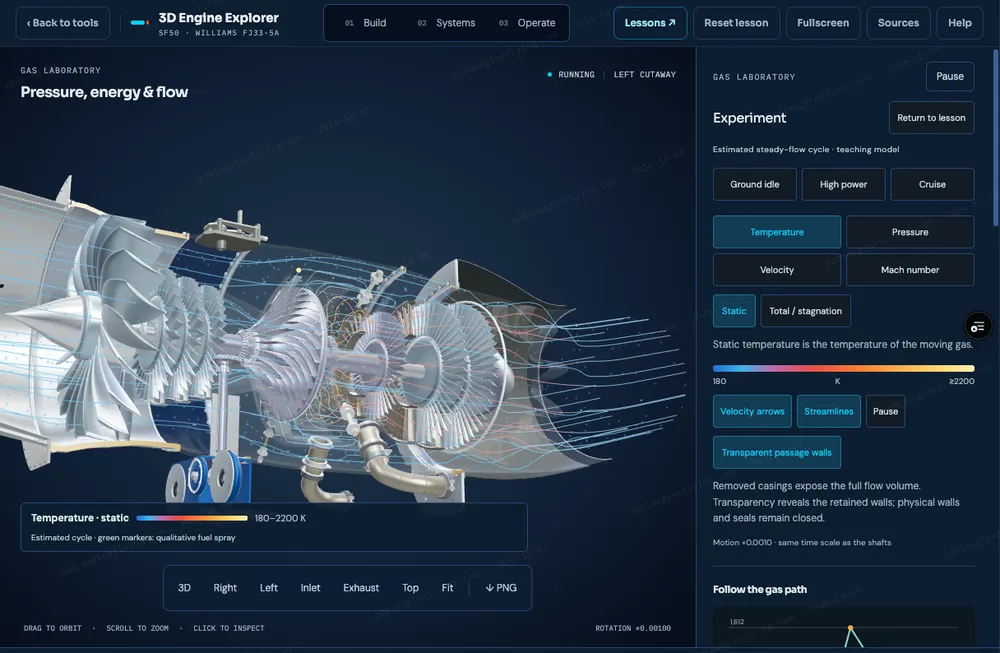Switch to the Right view
The height and width of the screenshot is (653, 1000).
[x=225, y=588]
